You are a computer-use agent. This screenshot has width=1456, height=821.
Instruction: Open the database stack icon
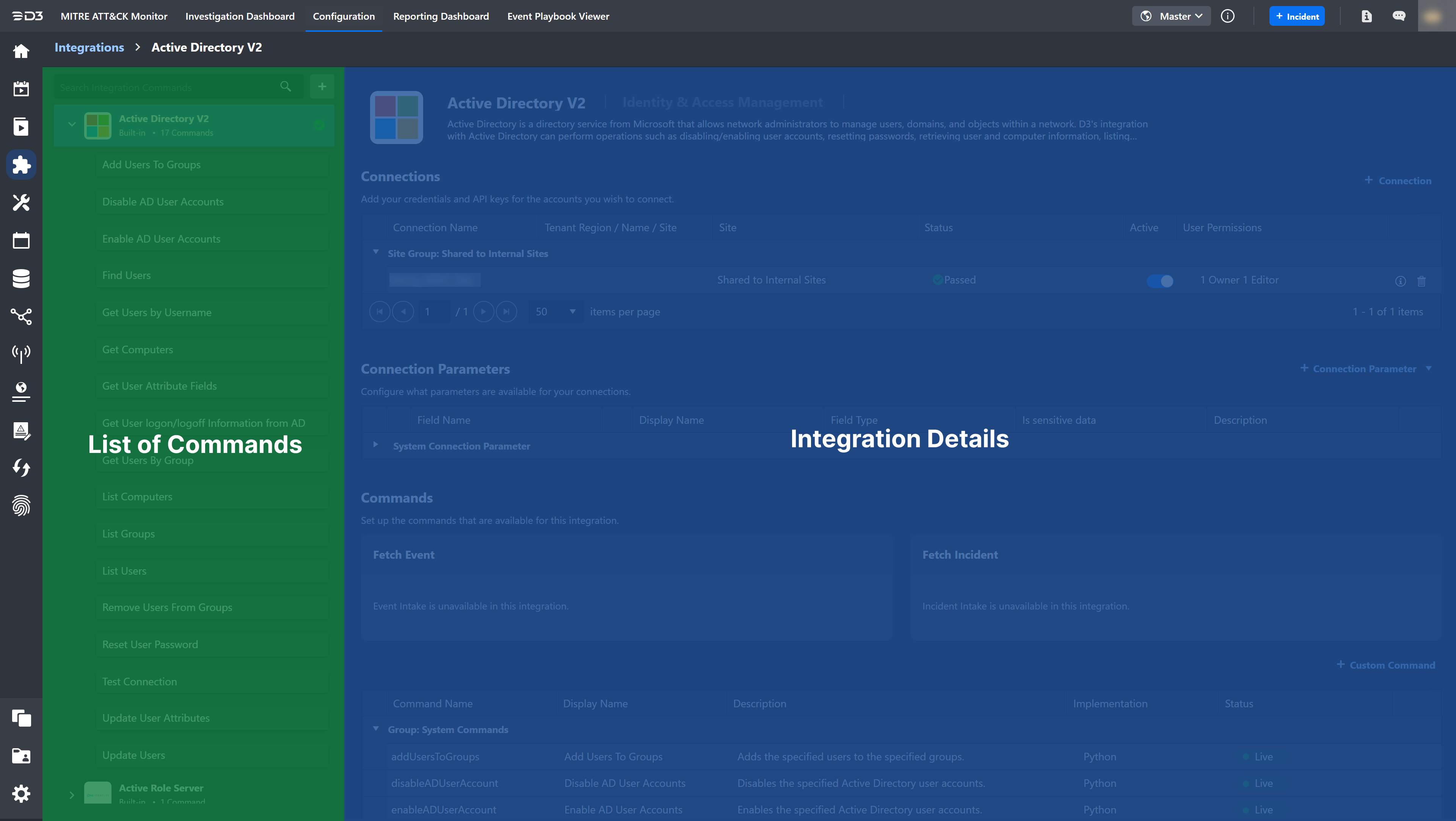point(21,278)
